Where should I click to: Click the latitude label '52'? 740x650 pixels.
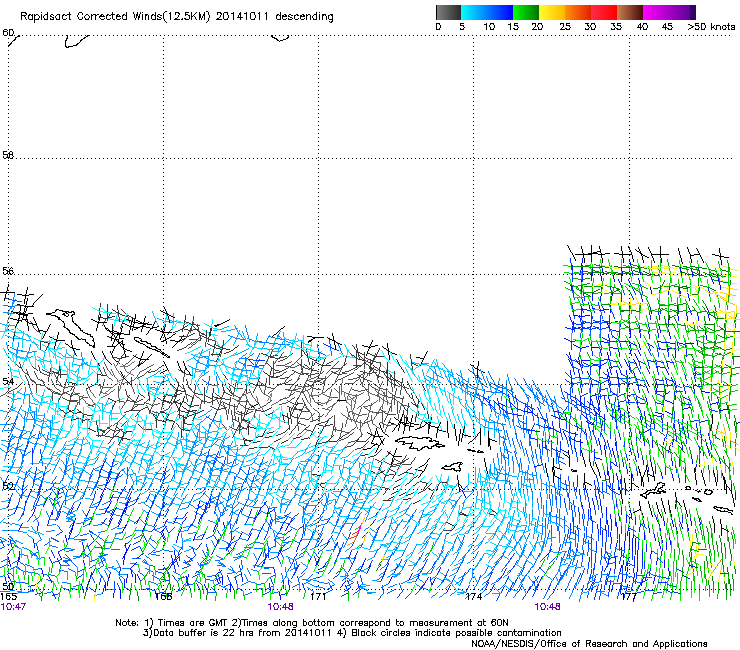8,486
